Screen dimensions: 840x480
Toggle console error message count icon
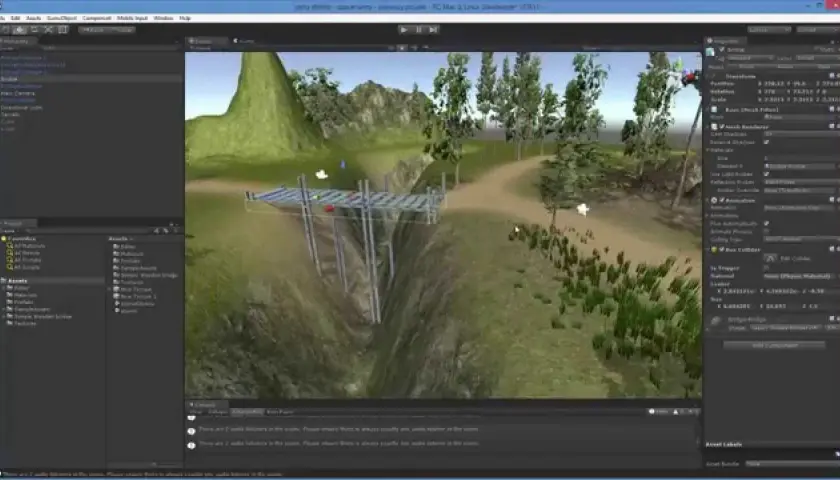point(693,411)
